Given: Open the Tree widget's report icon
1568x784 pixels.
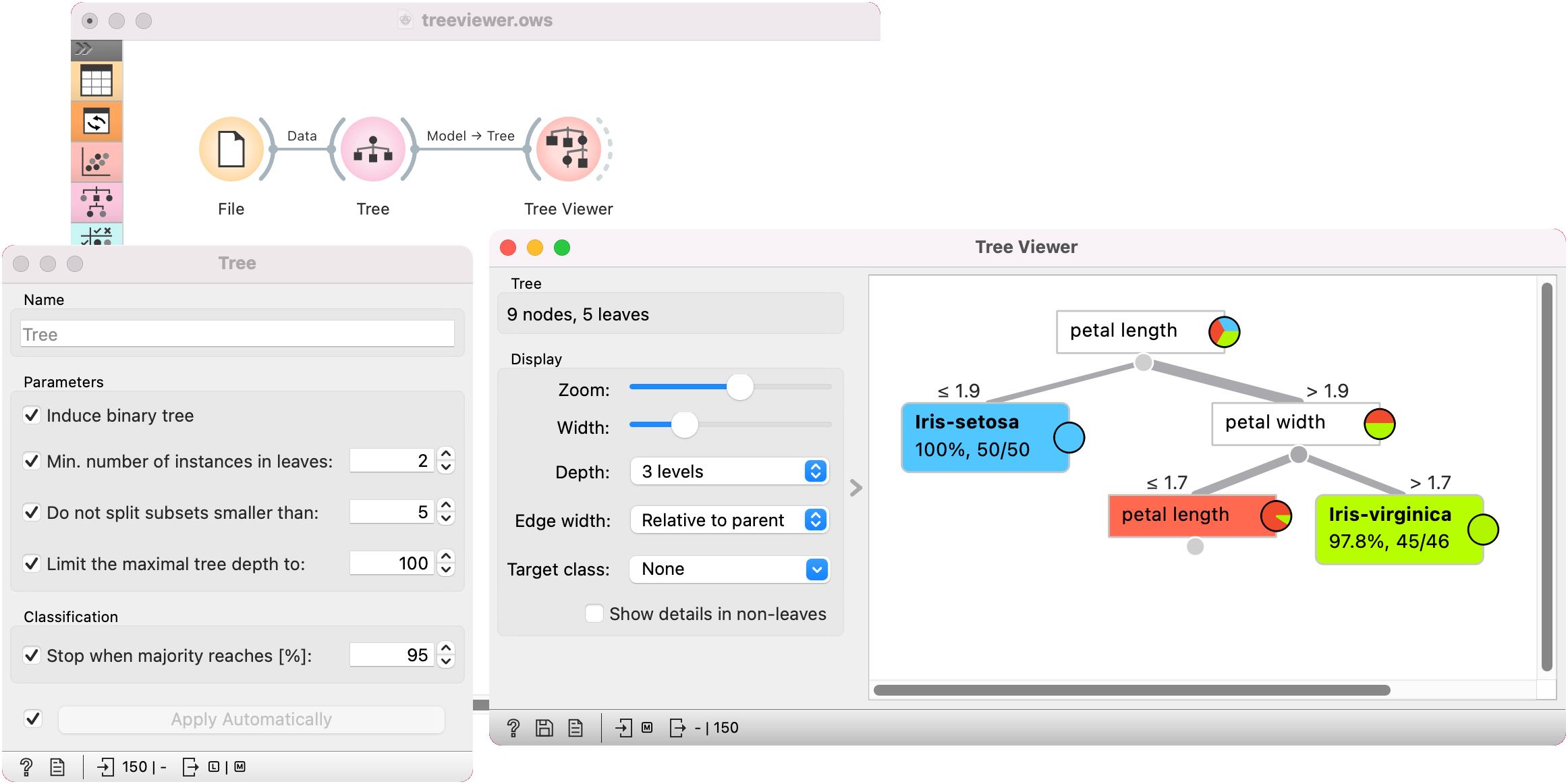Looking at the screenshot, I should [57, 766].
